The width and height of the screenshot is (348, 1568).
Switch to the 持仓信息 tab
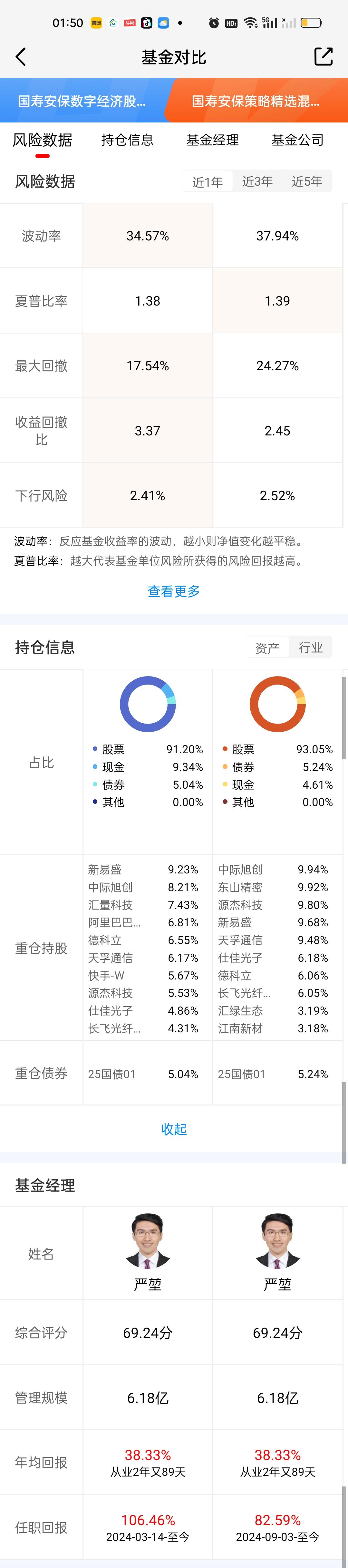pos(127,140)
